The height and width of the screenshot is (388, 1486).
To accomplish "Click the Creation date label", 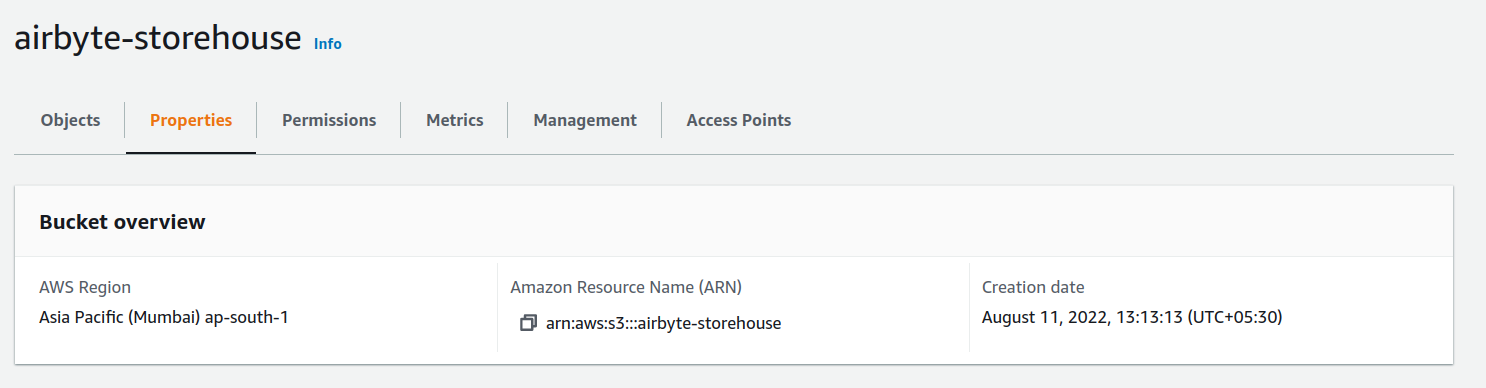I will click(1033, 287).
